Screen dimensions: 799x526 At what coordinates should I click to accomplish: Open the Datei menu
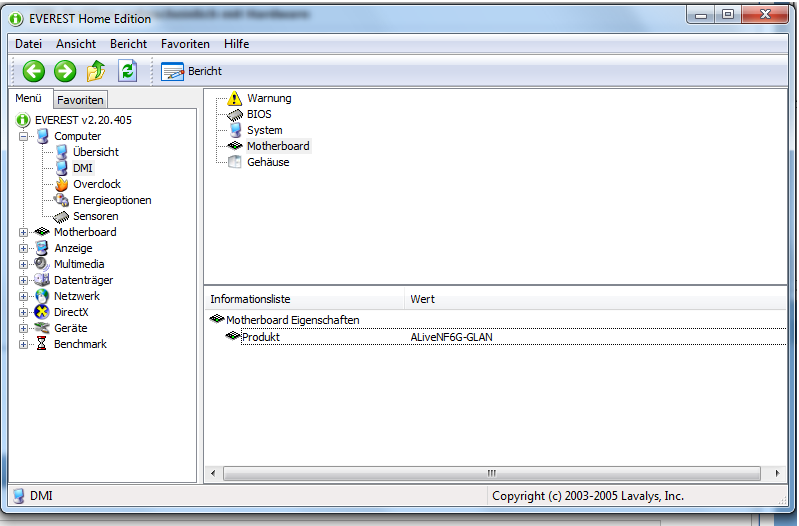tap(29, 44)
